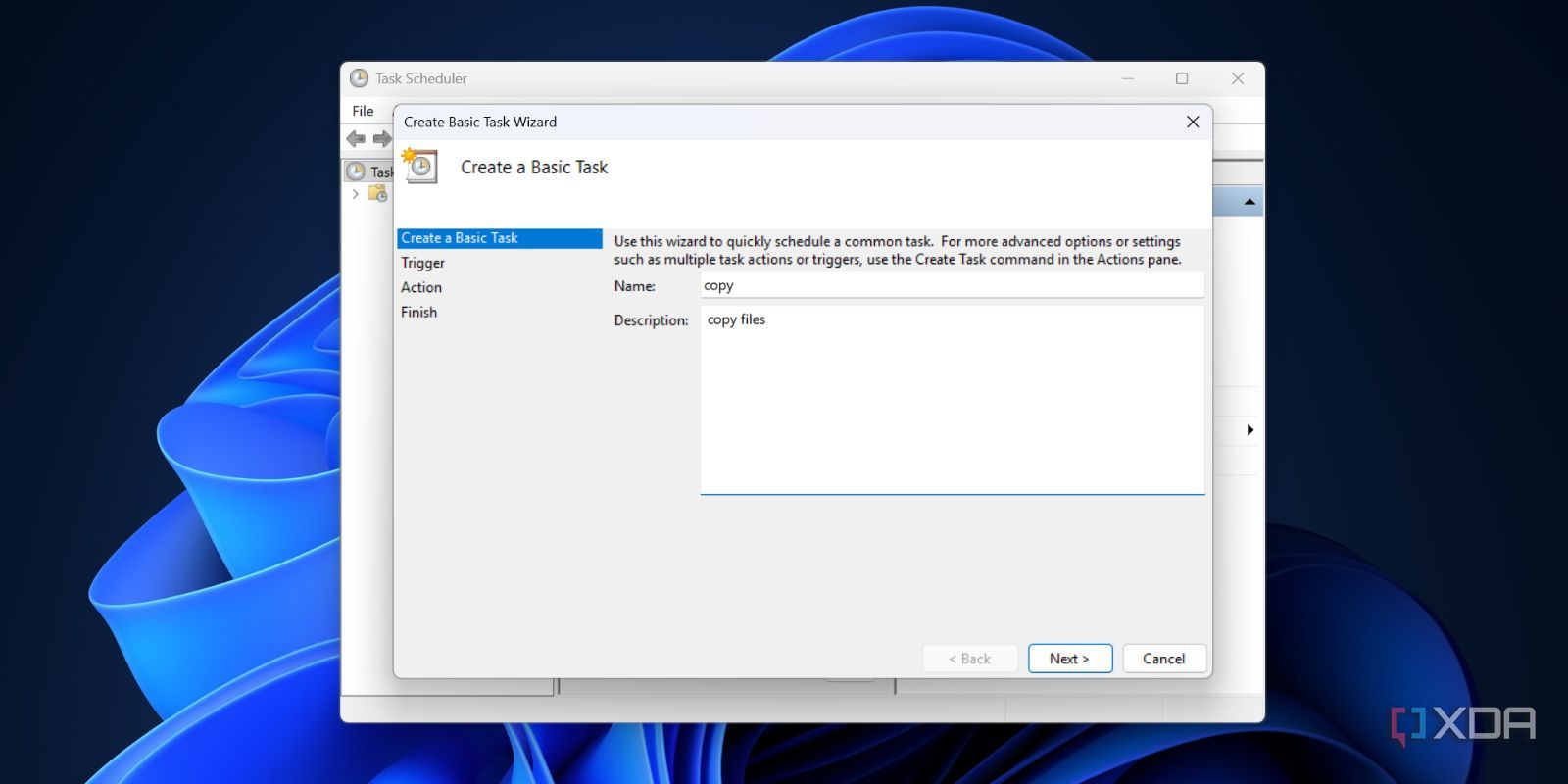This screenshot has width=1568, height=784.
Task: Click the Task Scheduler Library folder icon
Action: point(377,194)
